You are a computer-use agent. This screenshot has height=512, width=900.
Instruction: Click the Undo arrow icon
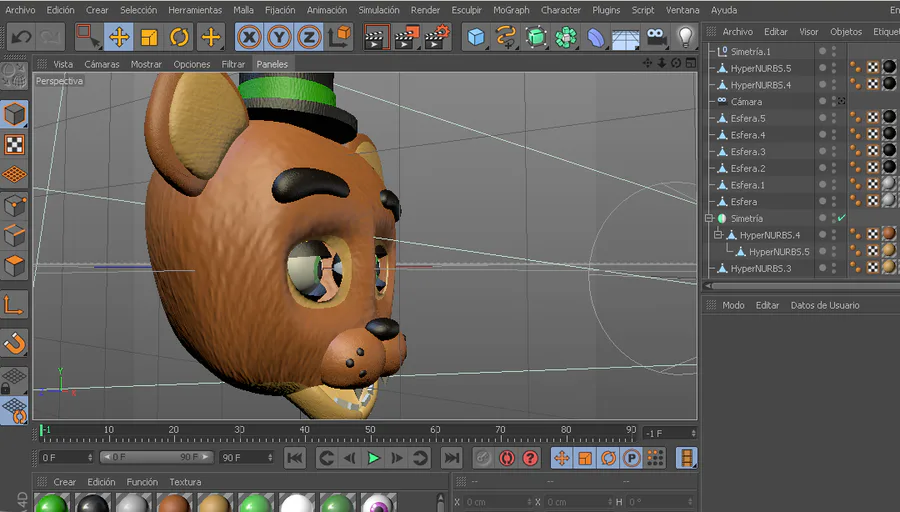(21, 37)
